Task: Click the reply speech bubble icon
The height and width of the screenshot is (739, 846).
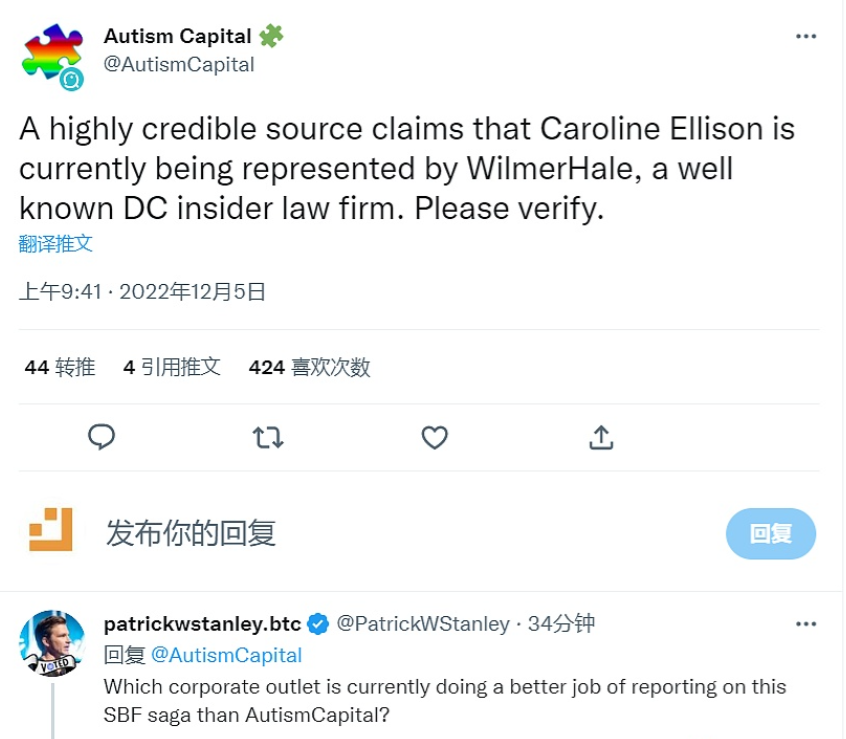Action: click(102, 437)
